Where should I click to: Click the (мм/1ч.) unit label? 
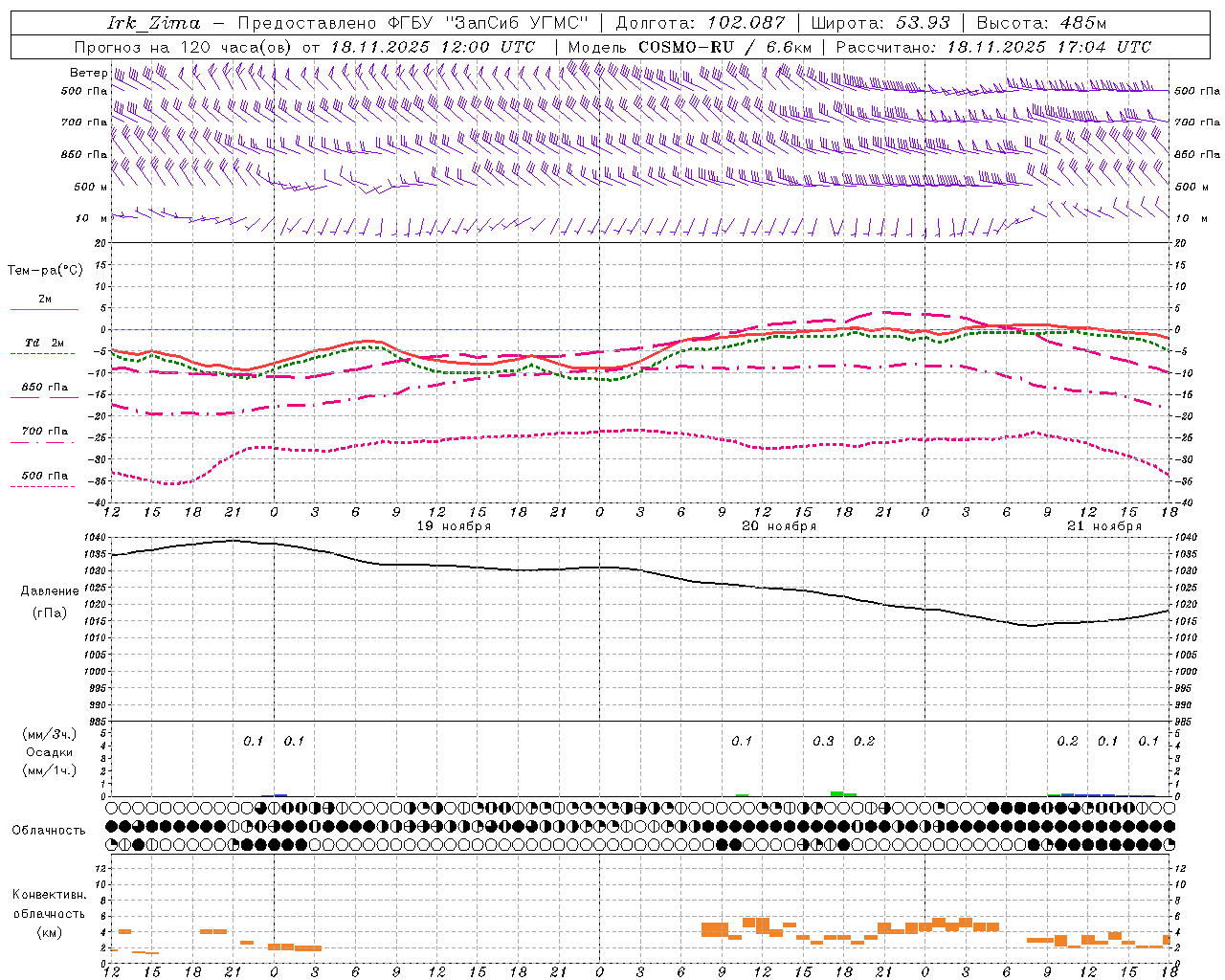pos(50,770)
